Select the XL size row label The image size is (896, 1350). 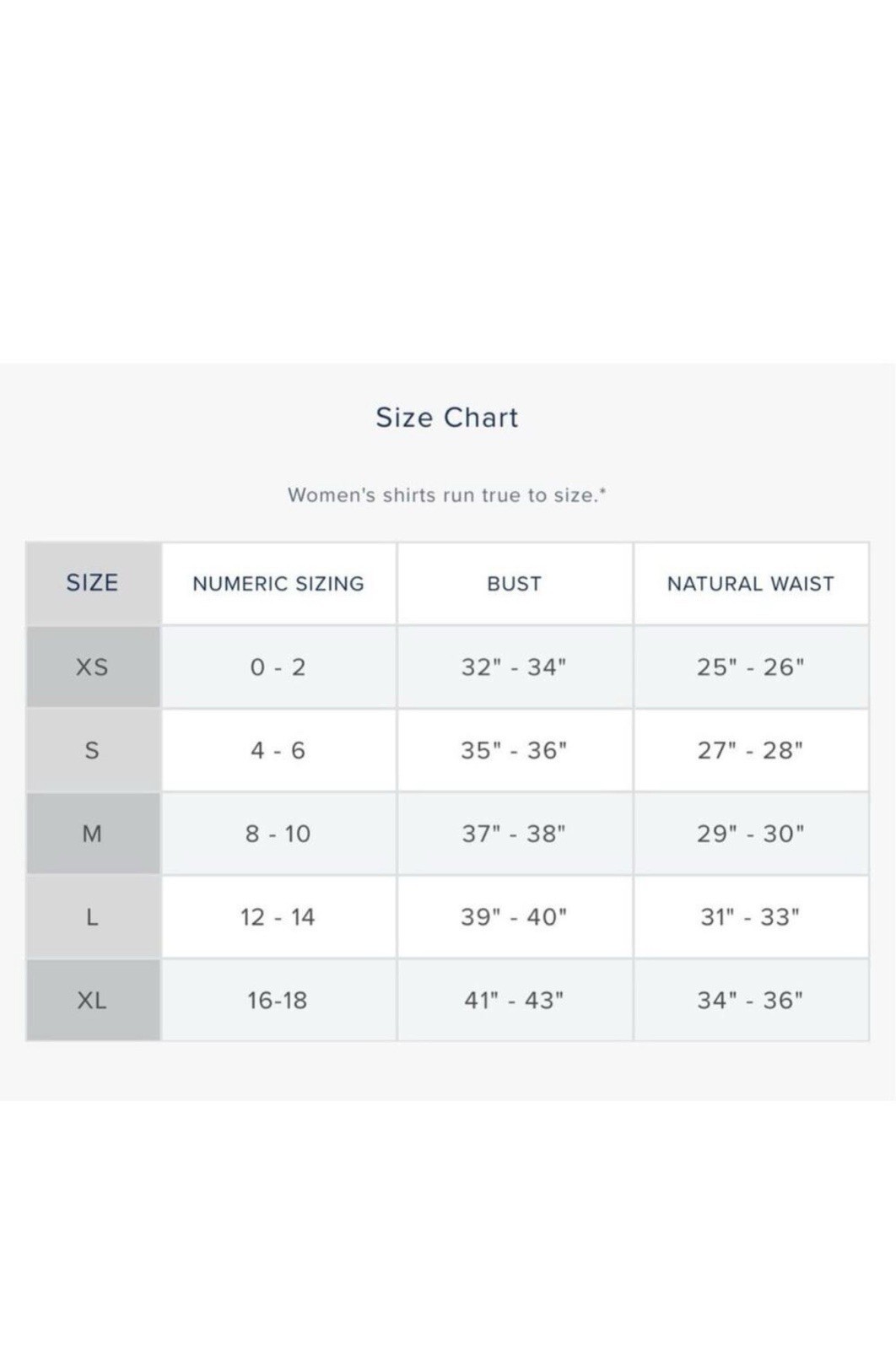pos(93,1000)
